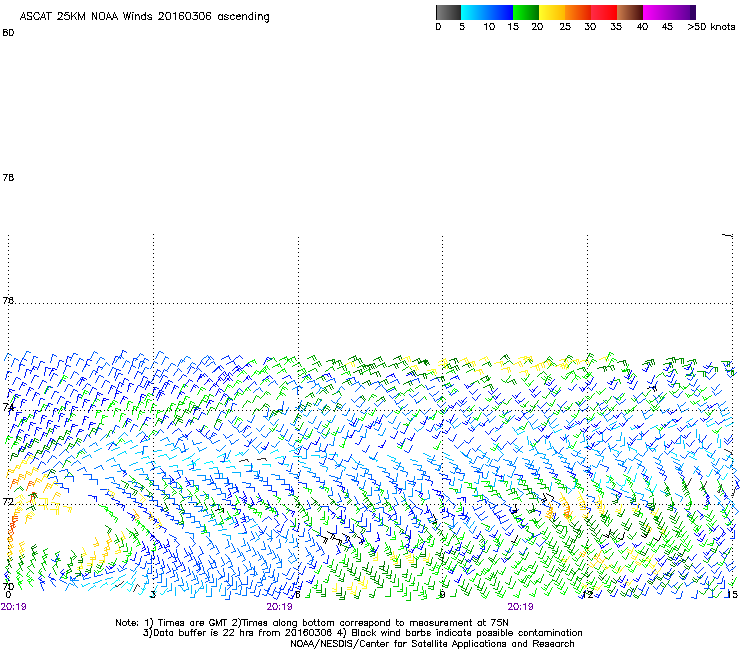Click the '25' label under the color bar
The height and width of the screenshot is (650, 740).
coord(565,26)
